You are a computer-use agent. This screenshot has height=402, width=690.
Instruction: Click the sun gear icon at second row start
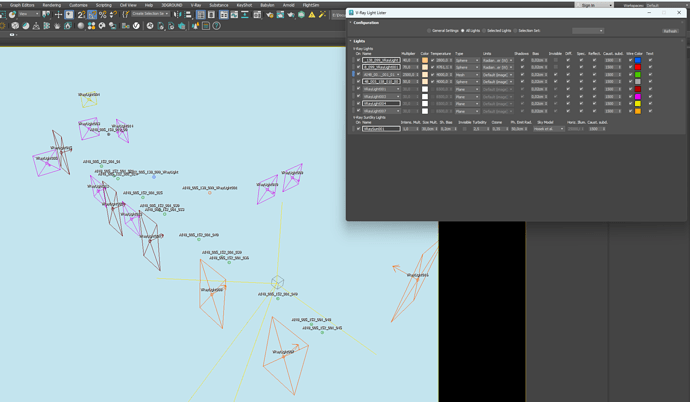[3, 26]
